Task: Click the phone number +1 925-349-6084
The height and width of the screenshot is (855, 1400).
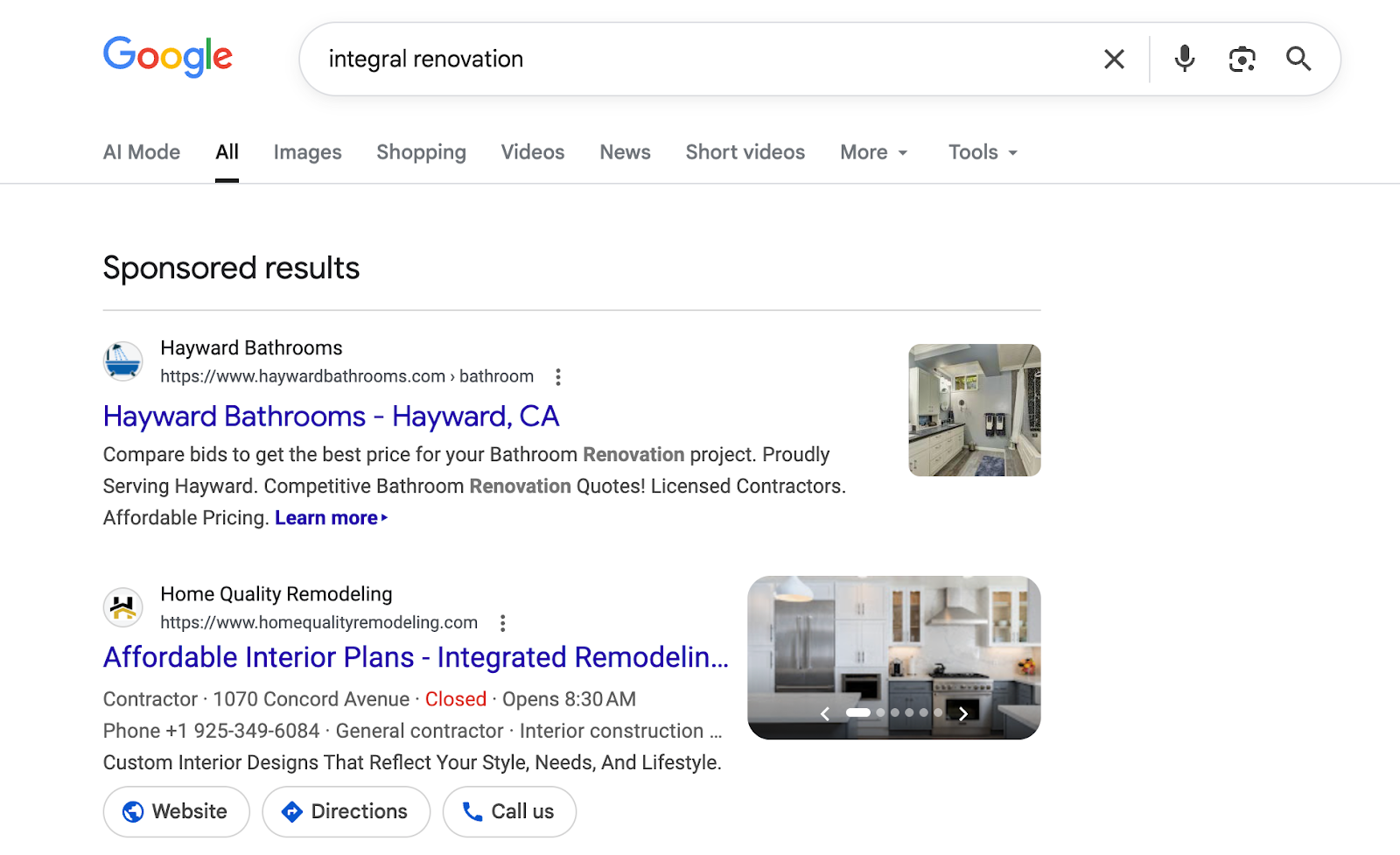Action: point(242,731)
